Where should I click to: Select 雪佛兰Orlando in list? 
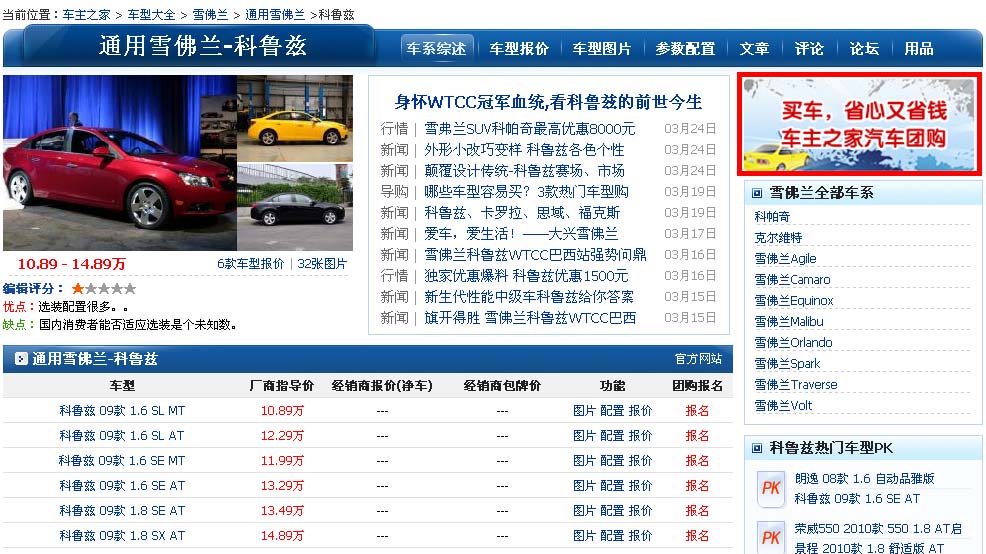click(x=793, y=343)
